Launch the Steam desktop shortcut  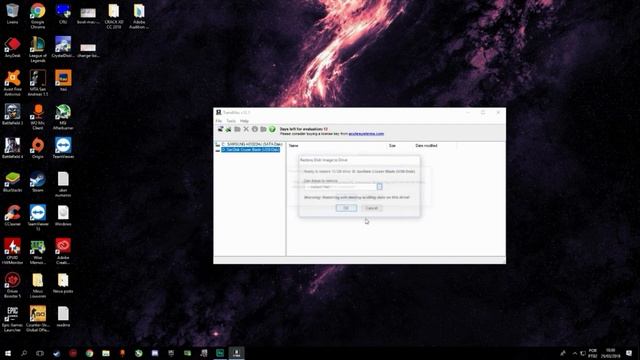[38, 182]
